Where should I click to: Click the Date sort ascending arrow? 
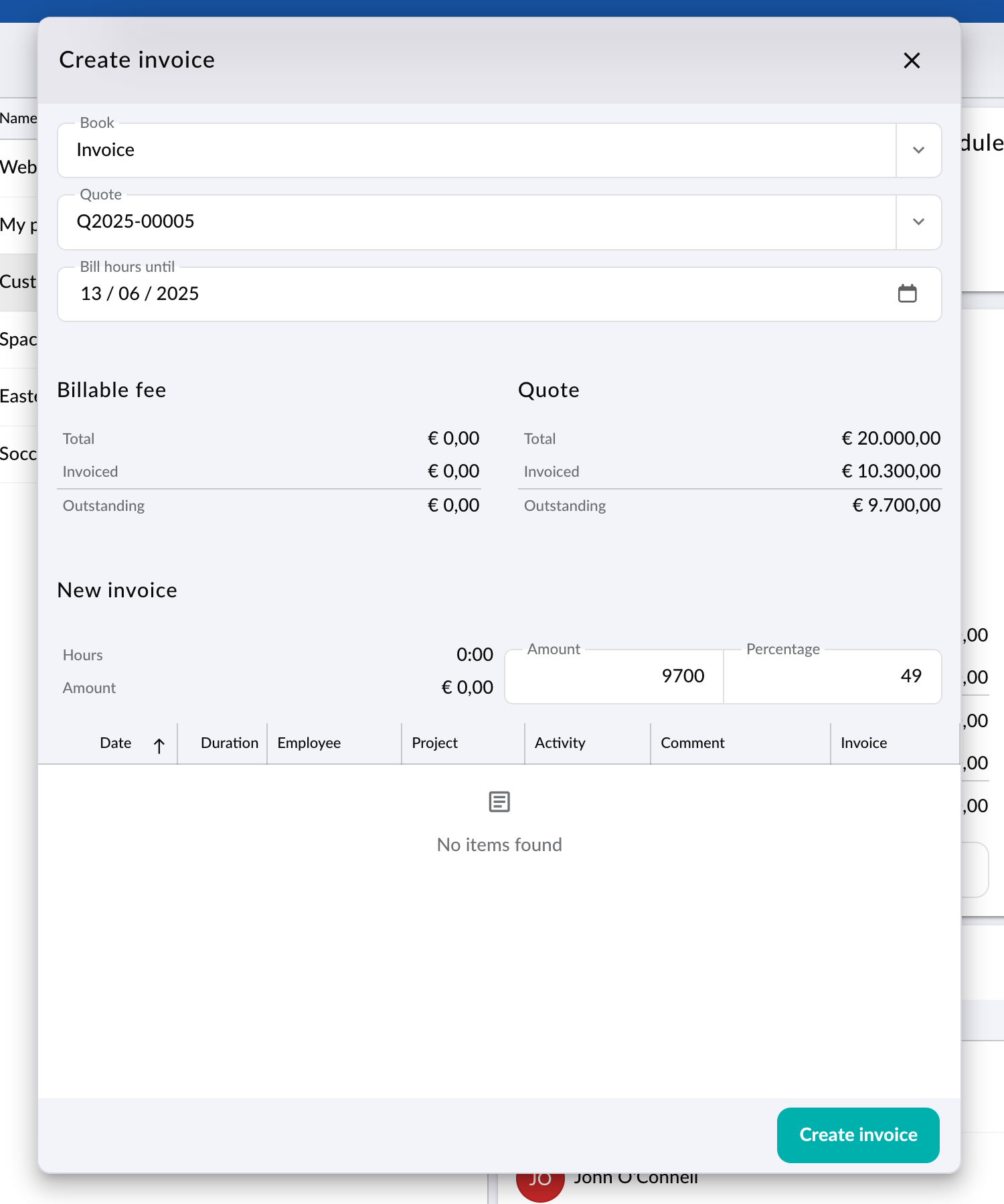pyautogui.click(x=159, y=745)
